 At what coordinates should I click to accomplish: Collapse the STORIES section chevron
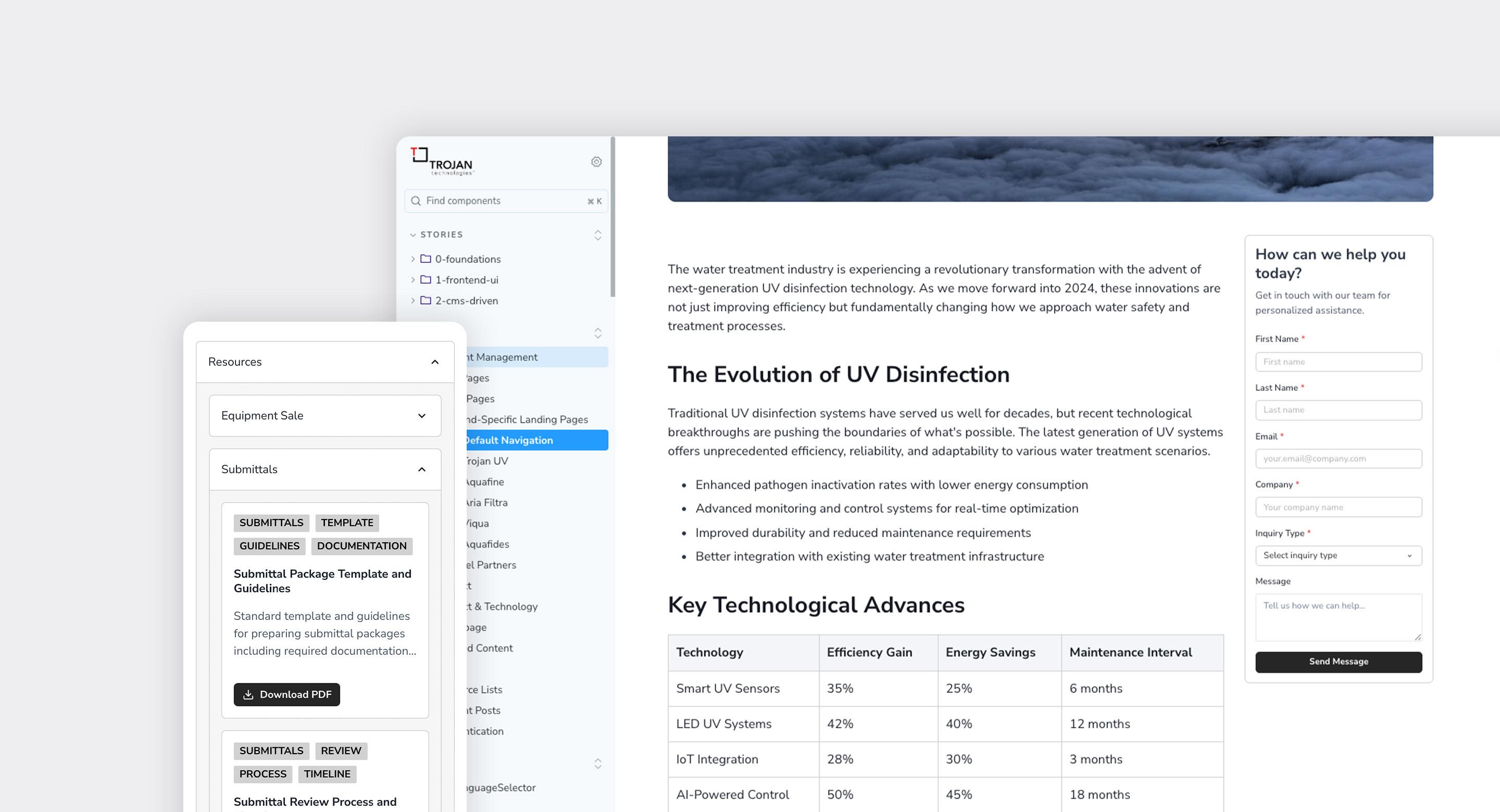pos(413,235)
